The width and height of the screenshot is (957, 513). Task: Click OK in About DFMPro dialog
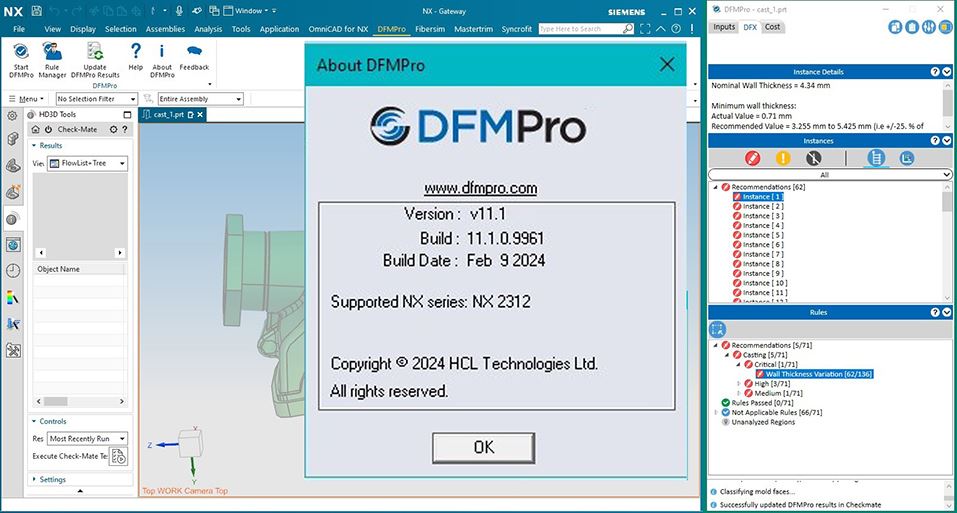click(483, 448)
